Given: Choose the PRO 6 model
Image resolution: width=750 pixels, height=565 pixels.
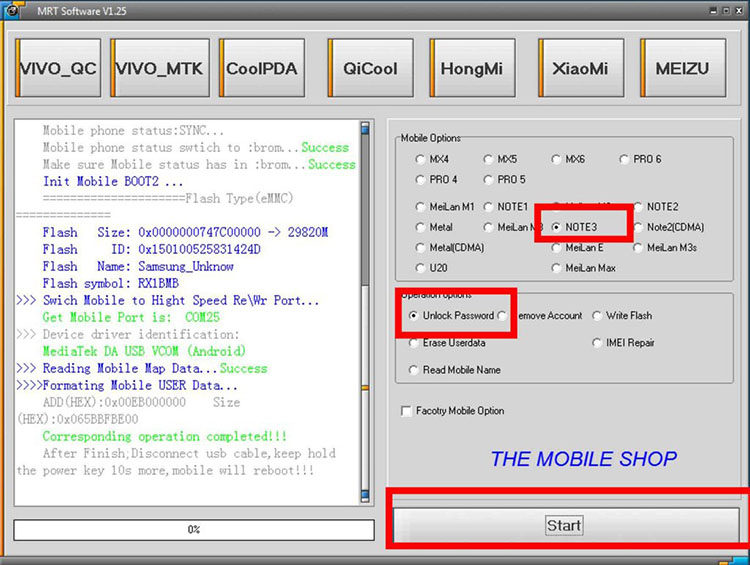Looking at the screenshot, I should [x=640, y=159].
